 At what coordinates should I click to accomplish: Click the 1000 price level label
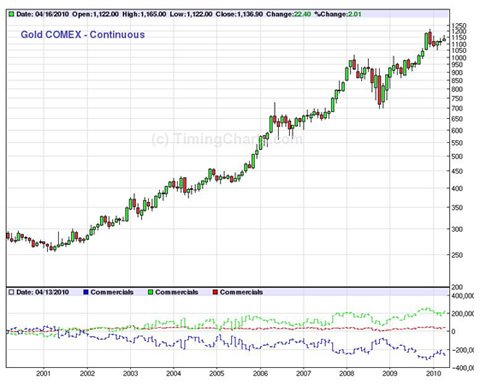click(459, 58)
